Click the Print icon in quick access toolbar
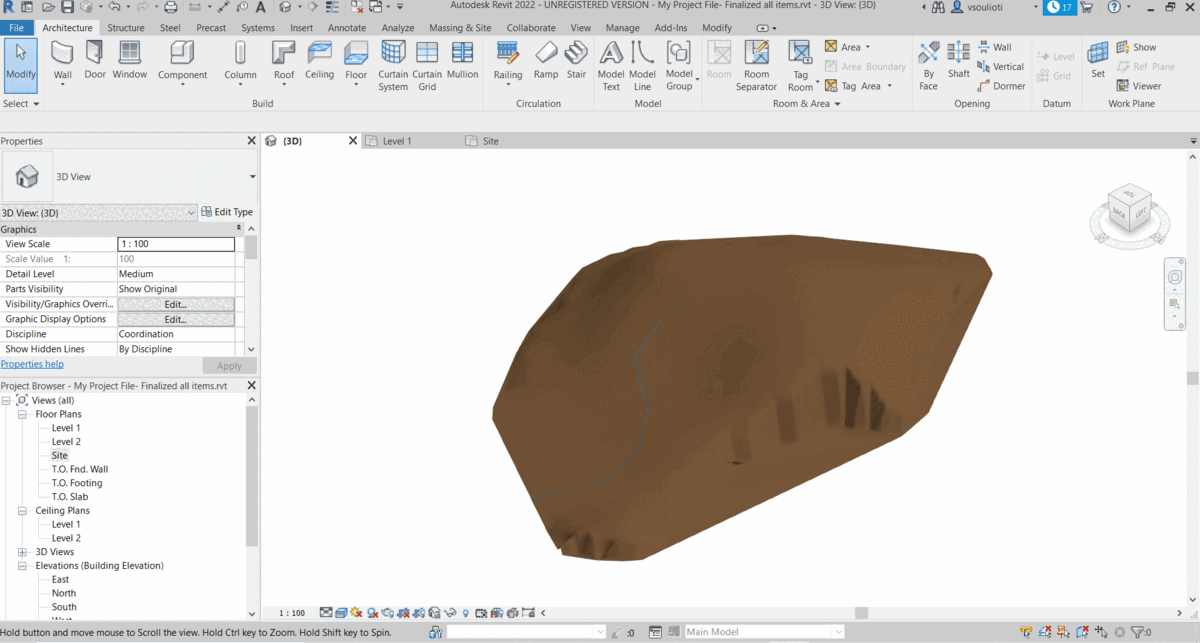 click(171, 7)
